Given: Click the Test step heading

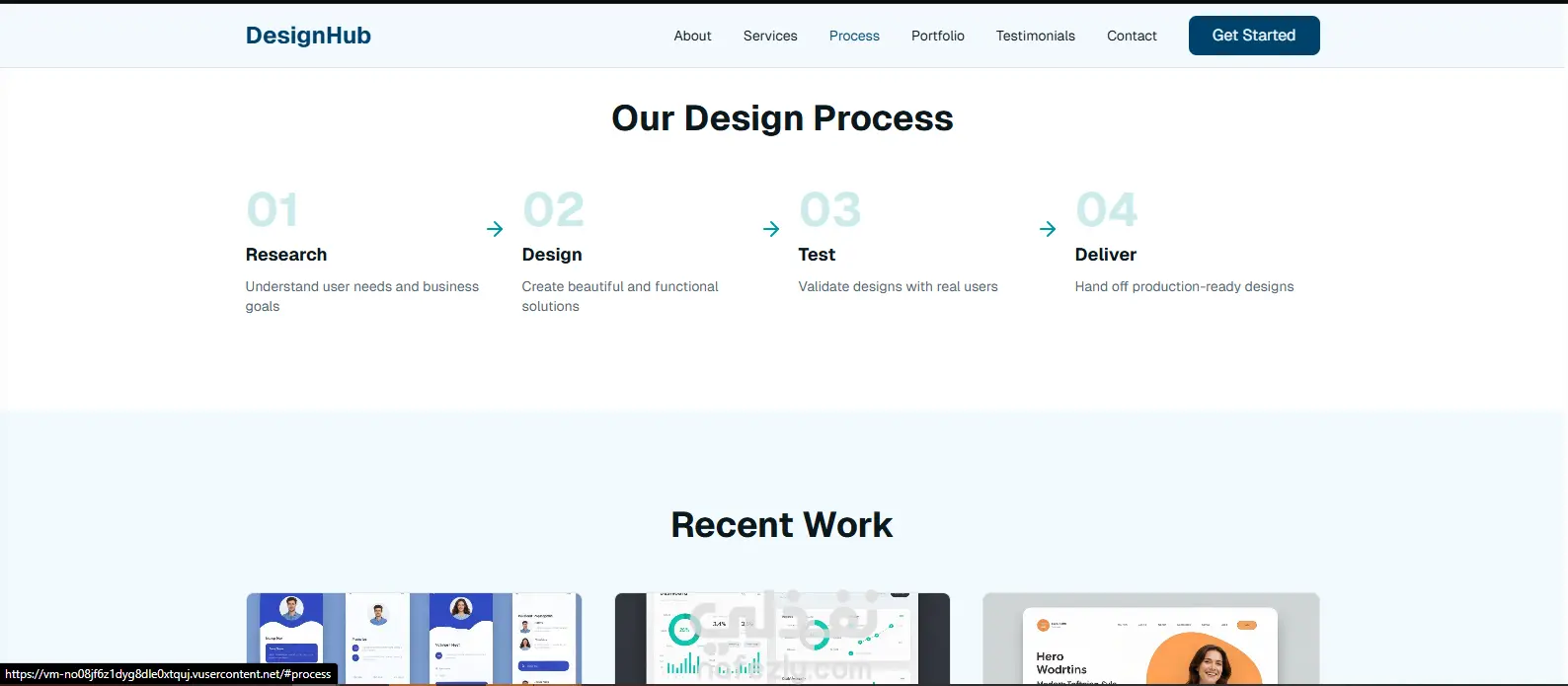Looking at the screenshot, I should [817, 255].
